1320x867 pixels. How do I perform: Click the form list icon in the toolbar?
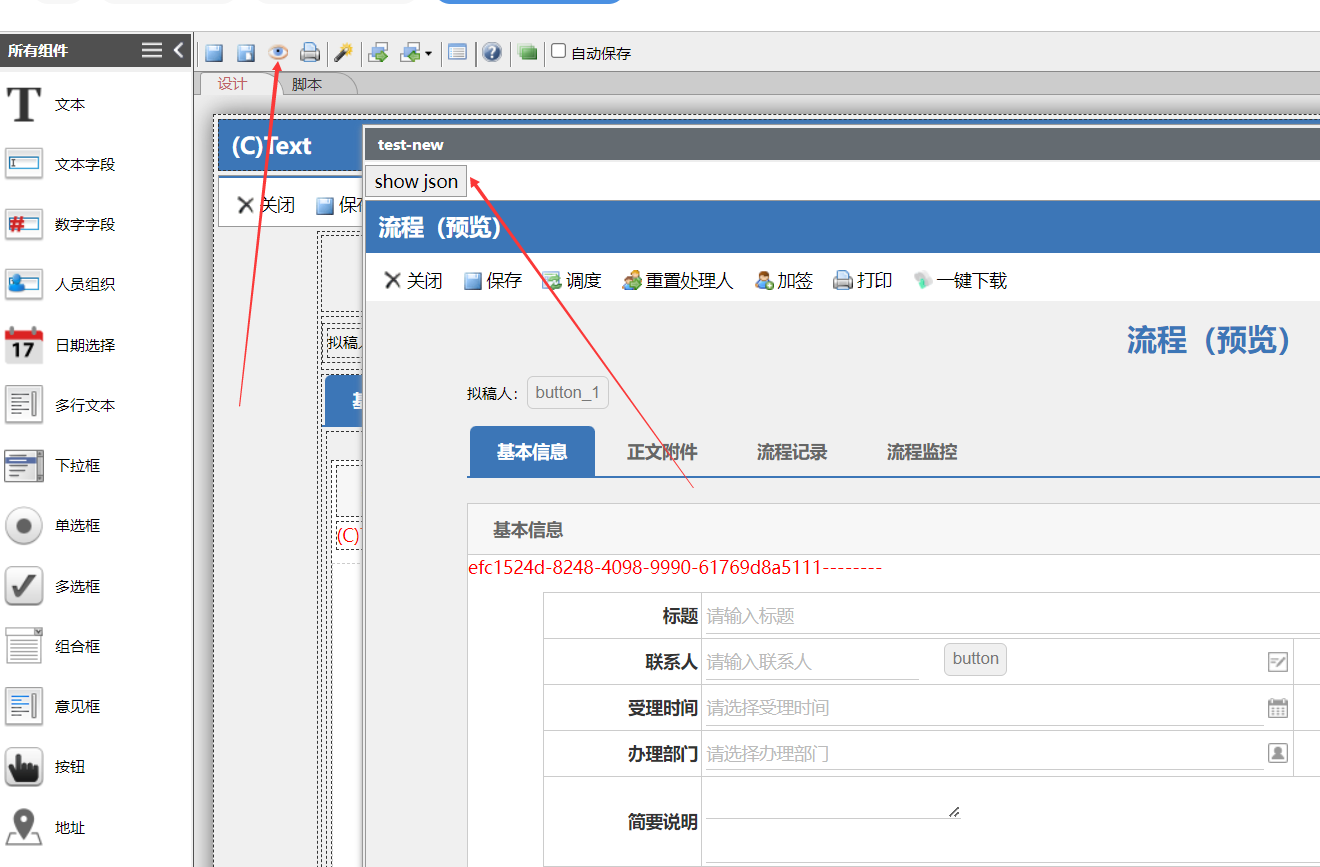click(457, 52)
